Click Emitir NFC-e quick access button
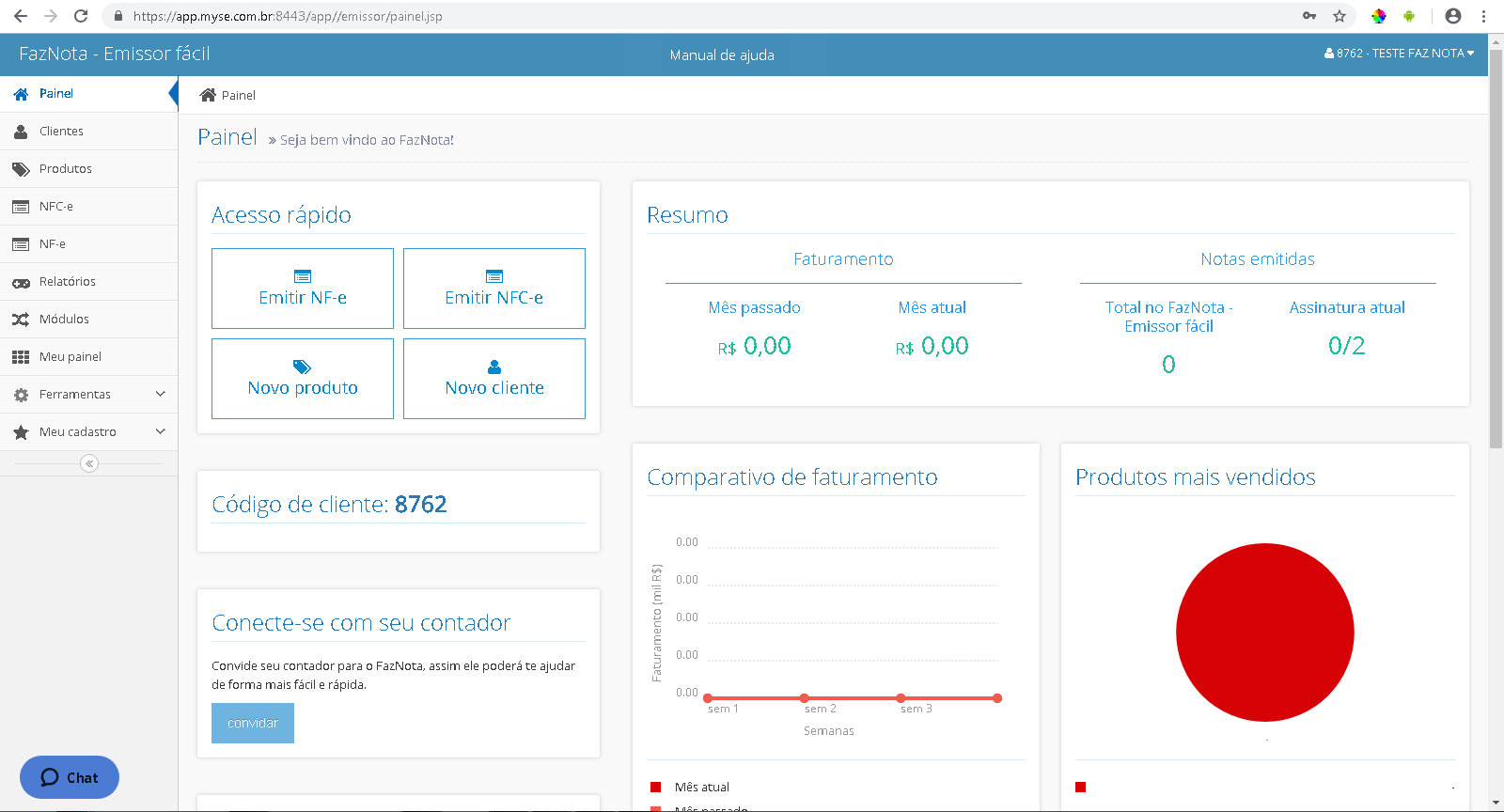This screenshot has height=812, width=1504. pos(494,289)
